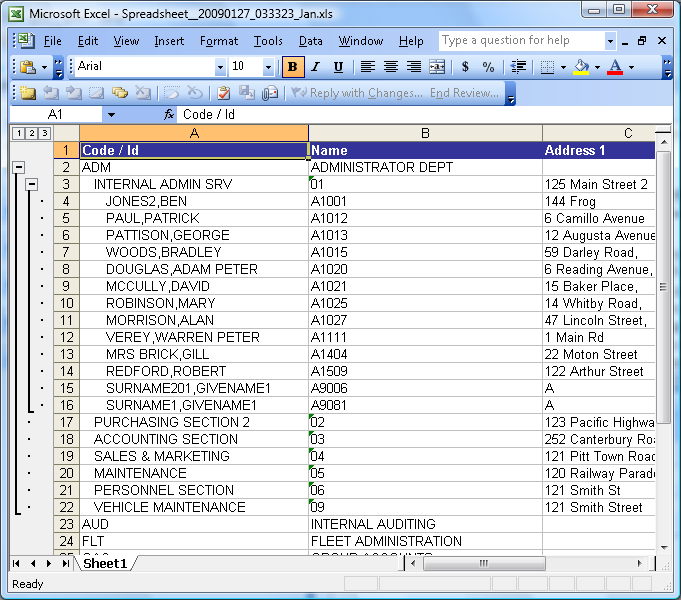The width and height of the screenshot is (681, 600).
Task: Click Reply with Changes button
Action: pyautogui.click(x=357, y=93)
